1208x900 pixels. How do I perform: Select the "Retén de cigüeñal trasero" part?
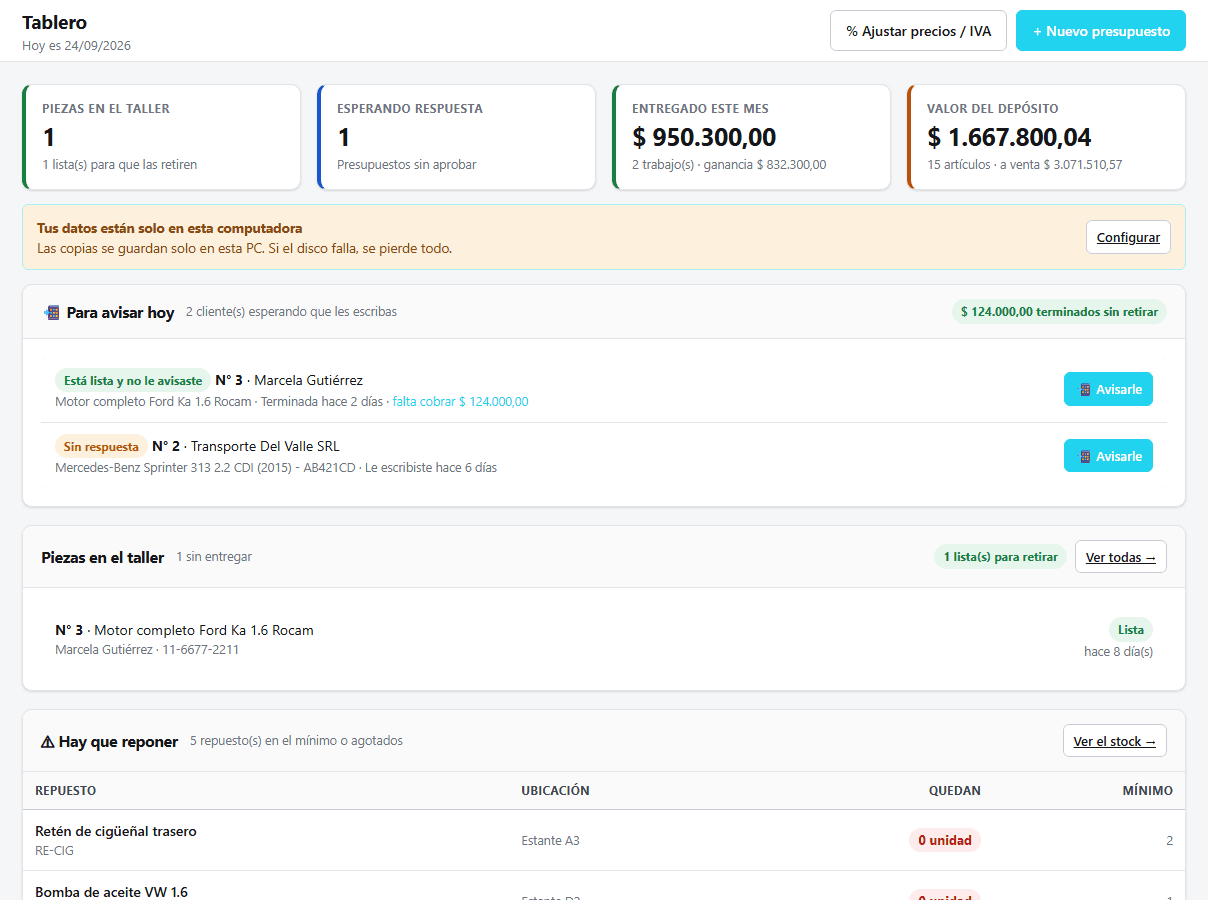116,831
